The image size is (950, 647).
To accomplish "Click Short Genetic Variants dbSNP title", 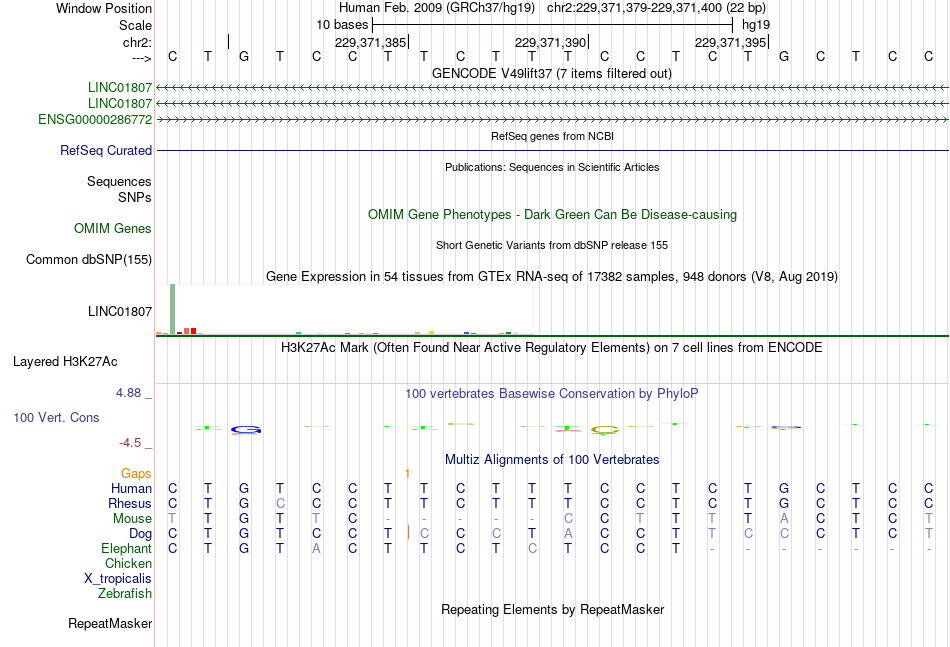I will [552, 246].
